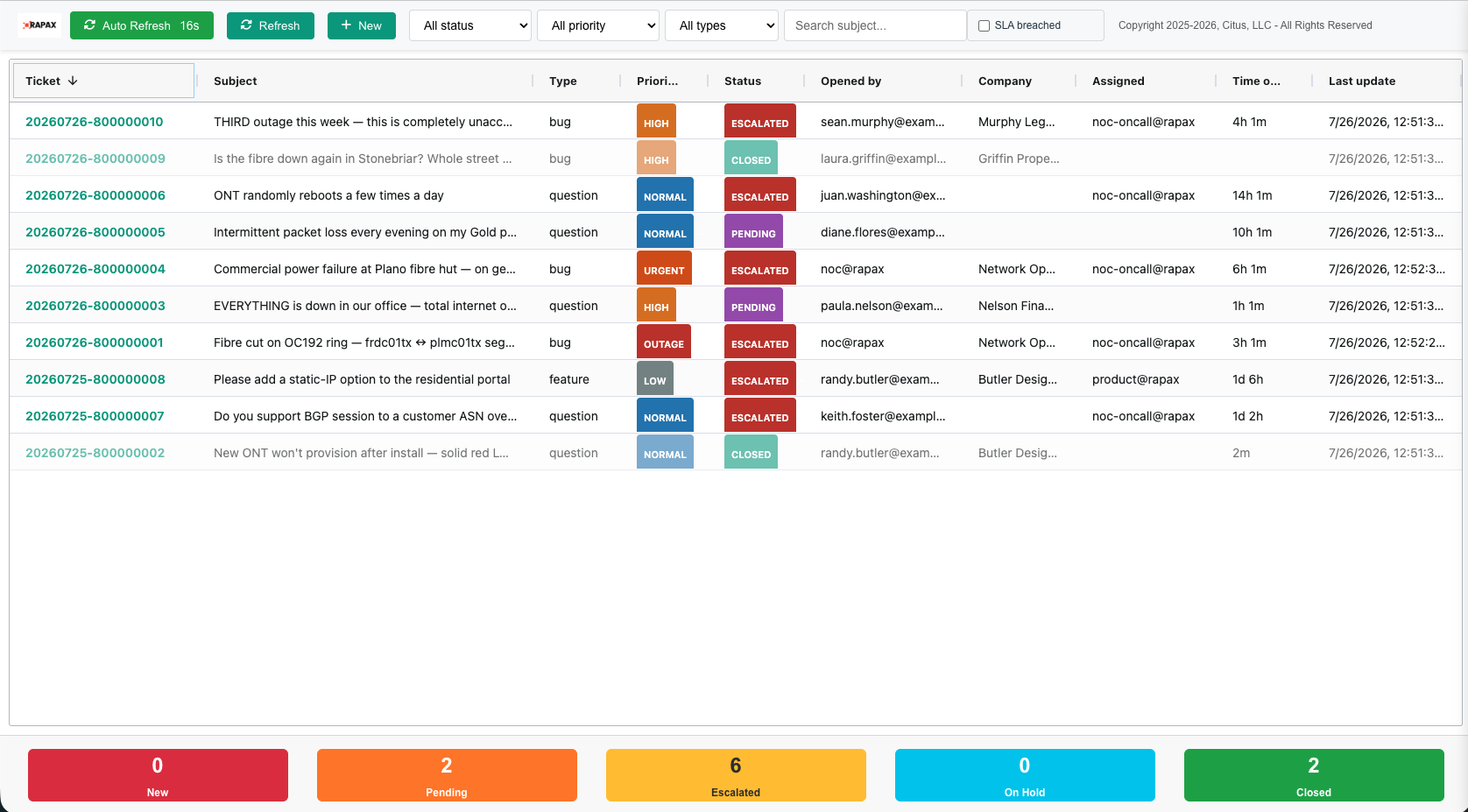Screen dimensions: 1468x812
Task: Click the yellow Escalated count tile
Action: click(x=736, y=775)
